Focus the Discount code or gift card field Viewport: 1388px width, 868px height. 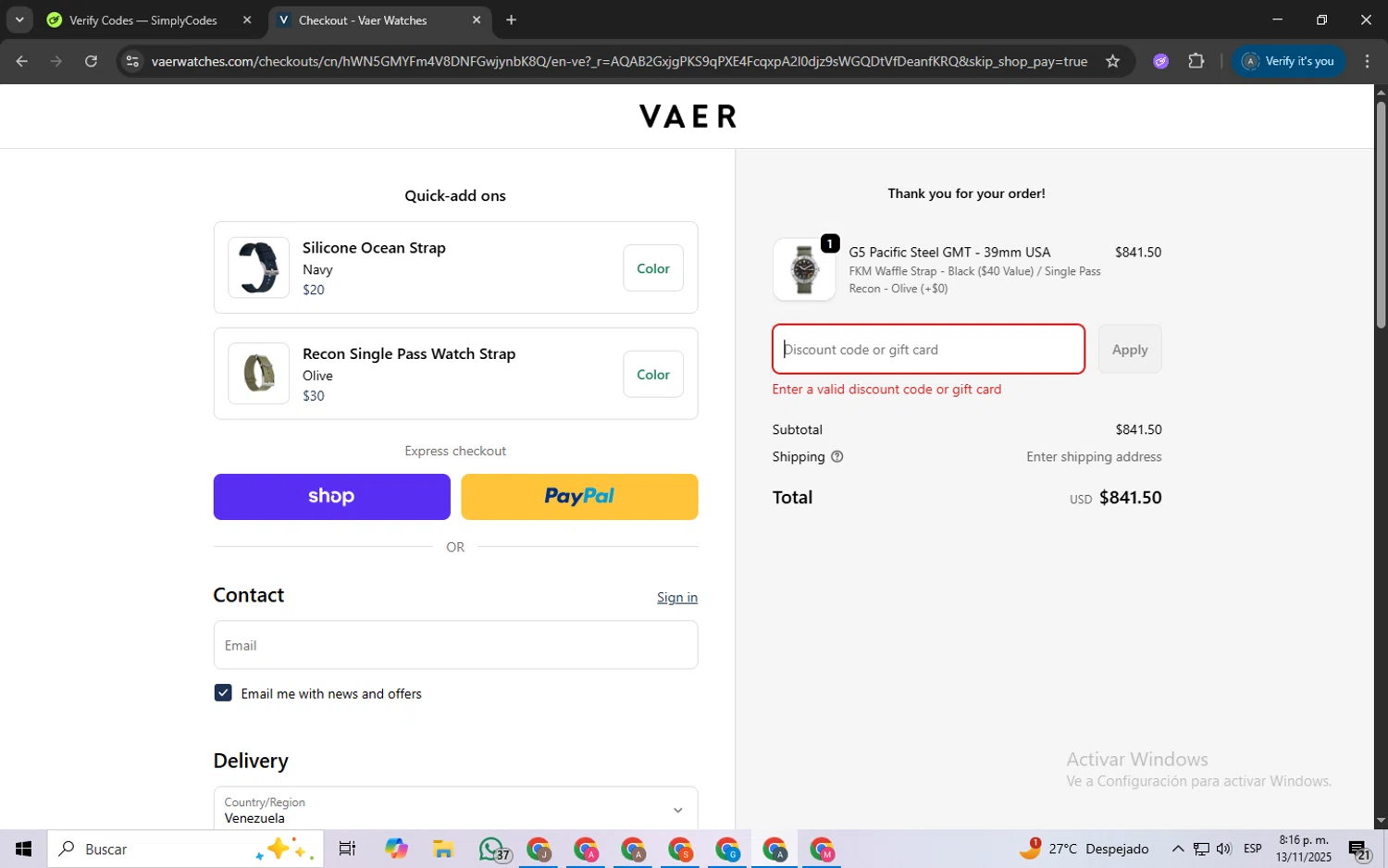tap(928, 349)
